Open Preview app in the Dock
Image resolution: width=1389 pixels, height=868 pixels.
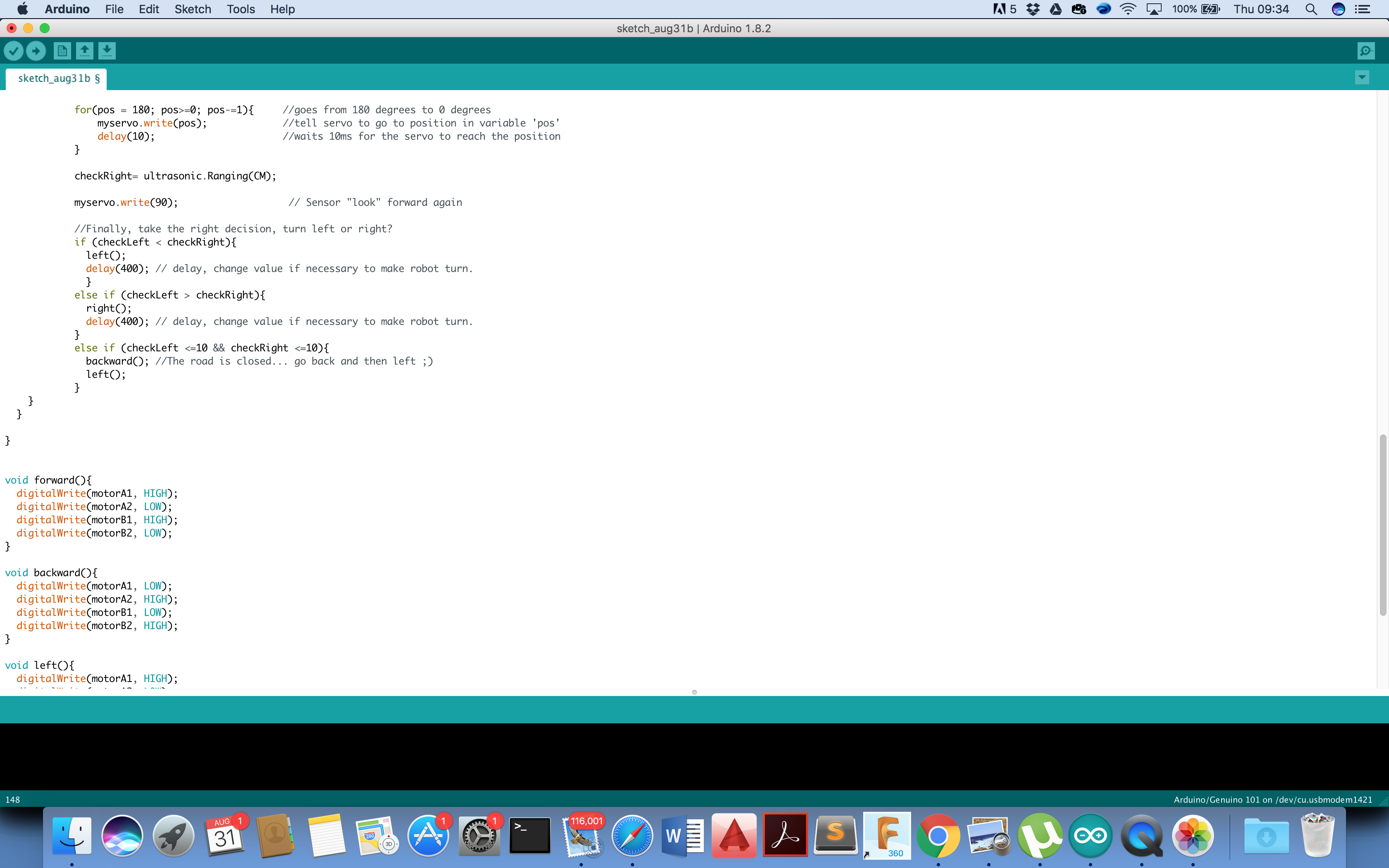coord(989,835)
